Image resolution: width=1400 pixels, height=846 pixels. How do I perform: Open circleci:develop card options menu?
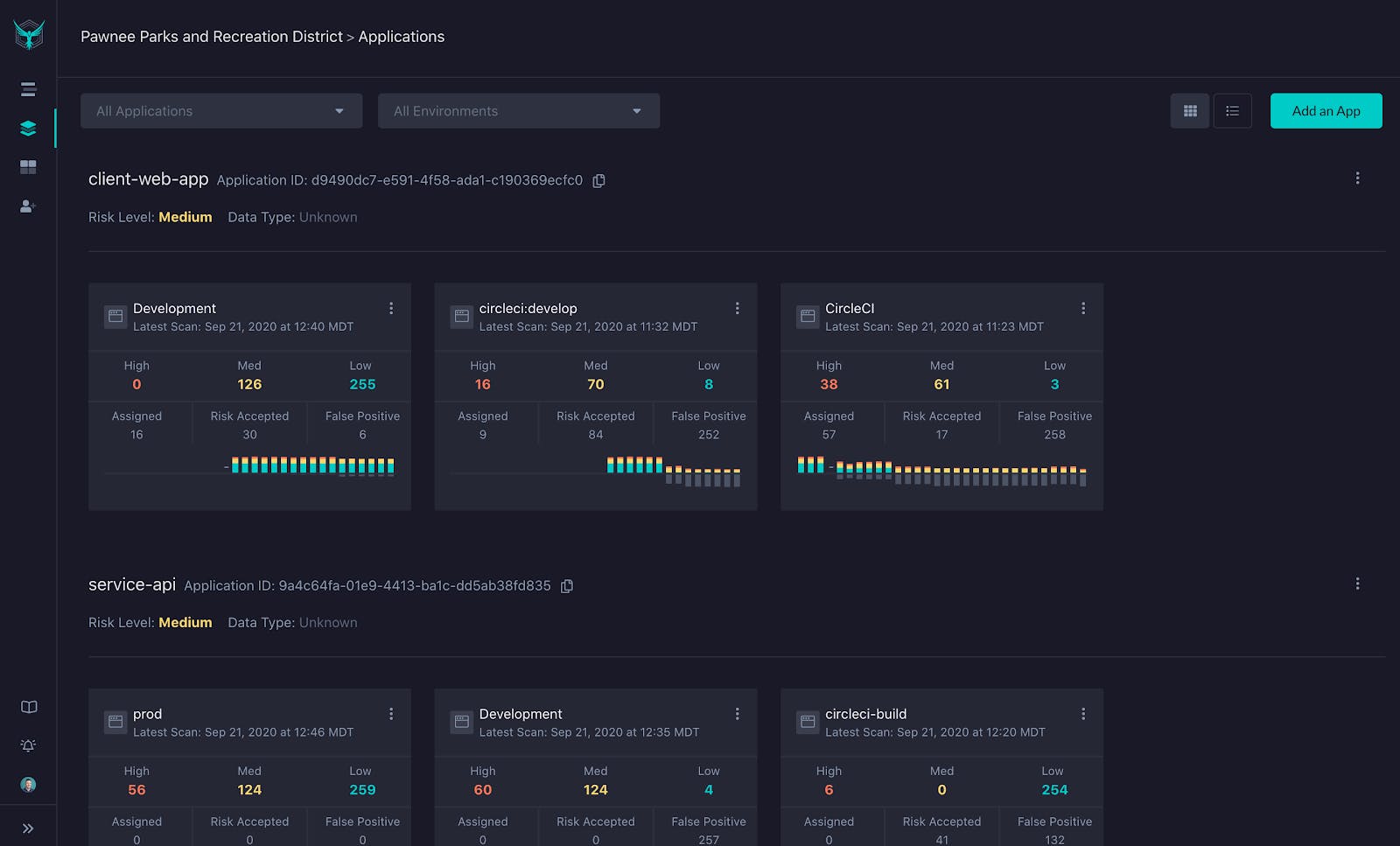click(737, 309)
